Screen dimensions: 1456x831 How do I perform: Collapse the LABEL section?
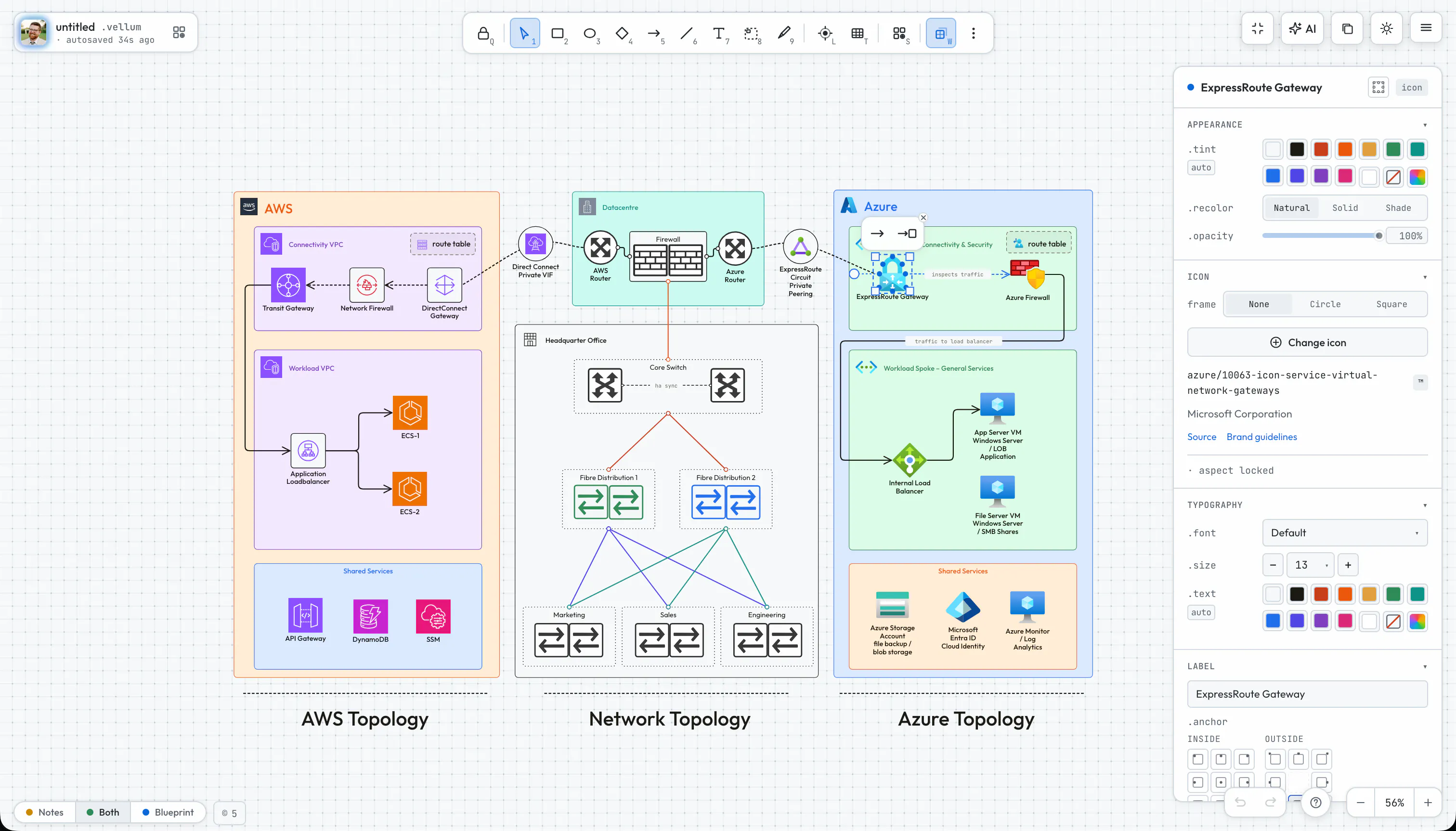pos(1425,667)
